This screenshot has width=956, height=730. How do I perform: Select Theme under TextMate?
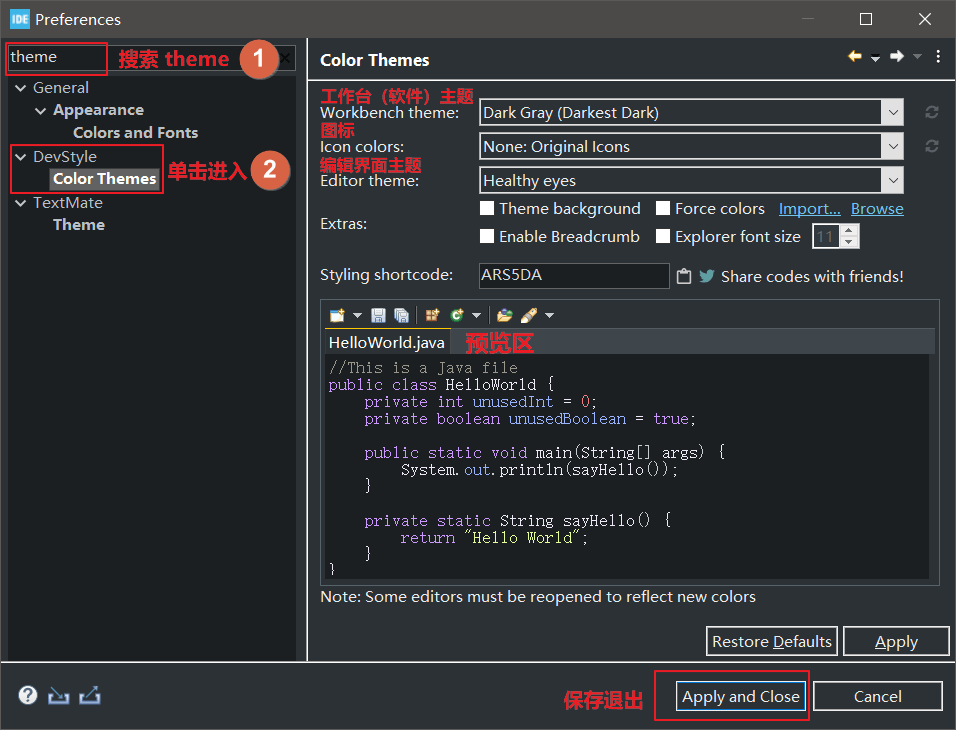pyautogui.click(x=79, y=225)
